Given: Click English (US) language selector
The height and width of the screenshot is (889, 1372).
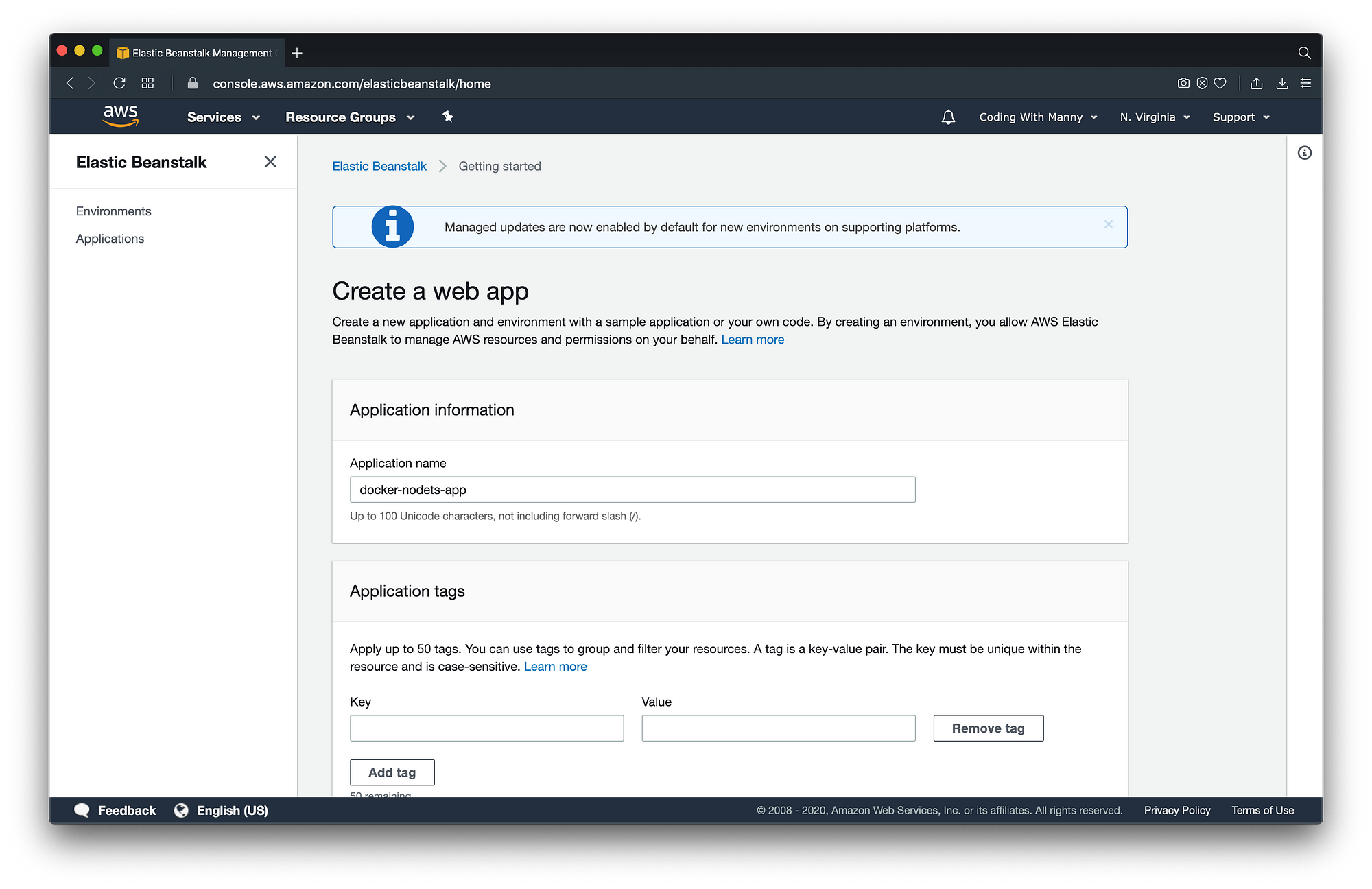Looking at the screenshot, I should 232,810.
